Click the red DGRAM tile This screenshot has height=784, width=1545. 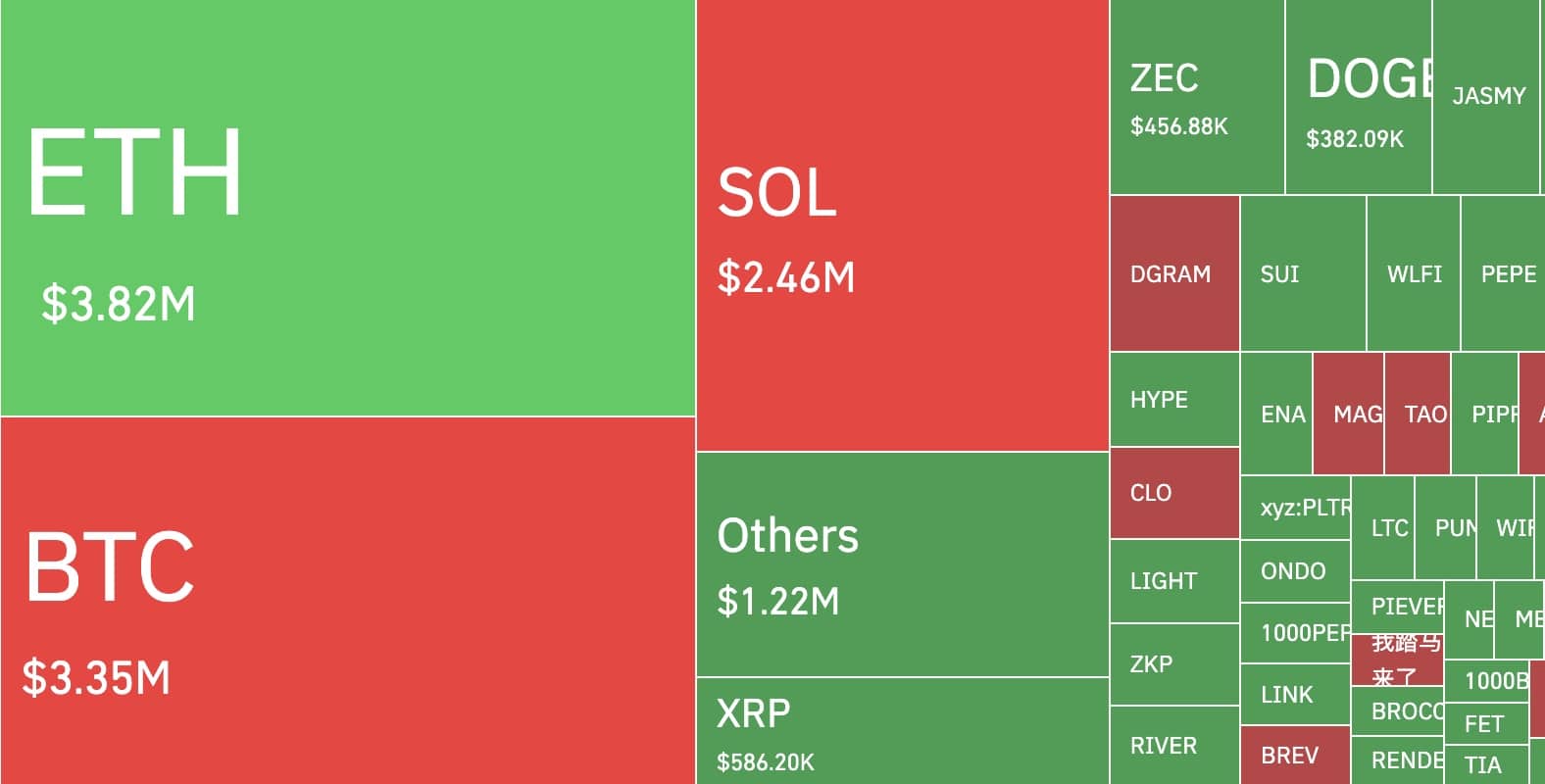pyautogui.click(x=1174, y=273)
